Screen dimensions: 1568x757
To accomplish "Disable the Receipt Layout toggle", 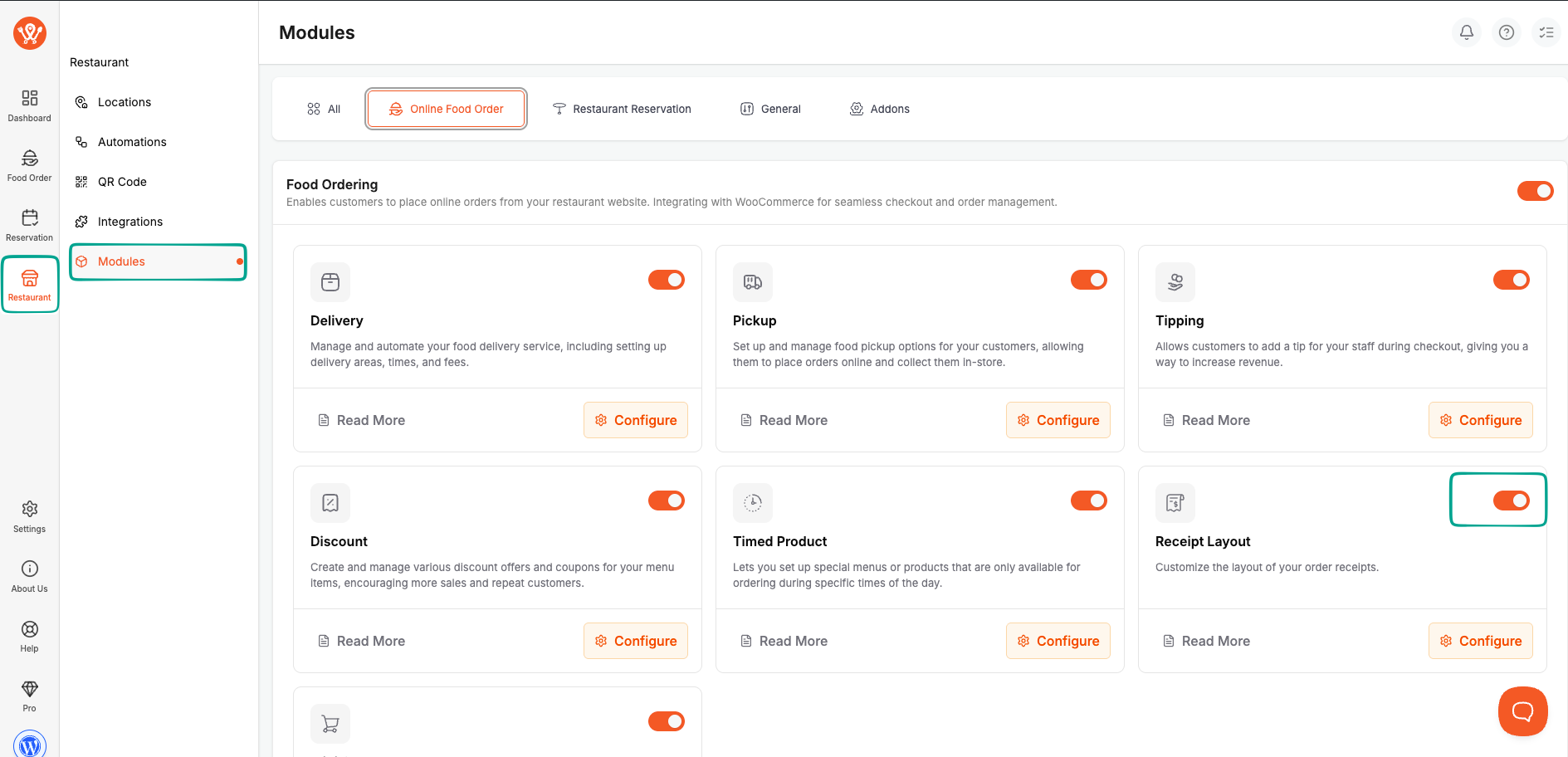I will (1511, 501).
